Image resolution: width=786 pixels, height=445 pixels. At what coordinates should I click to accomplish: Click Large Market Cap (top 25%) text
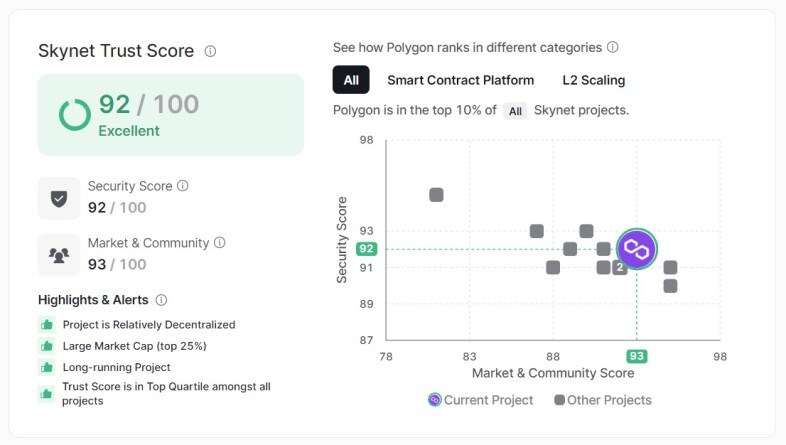click(134, 346)
